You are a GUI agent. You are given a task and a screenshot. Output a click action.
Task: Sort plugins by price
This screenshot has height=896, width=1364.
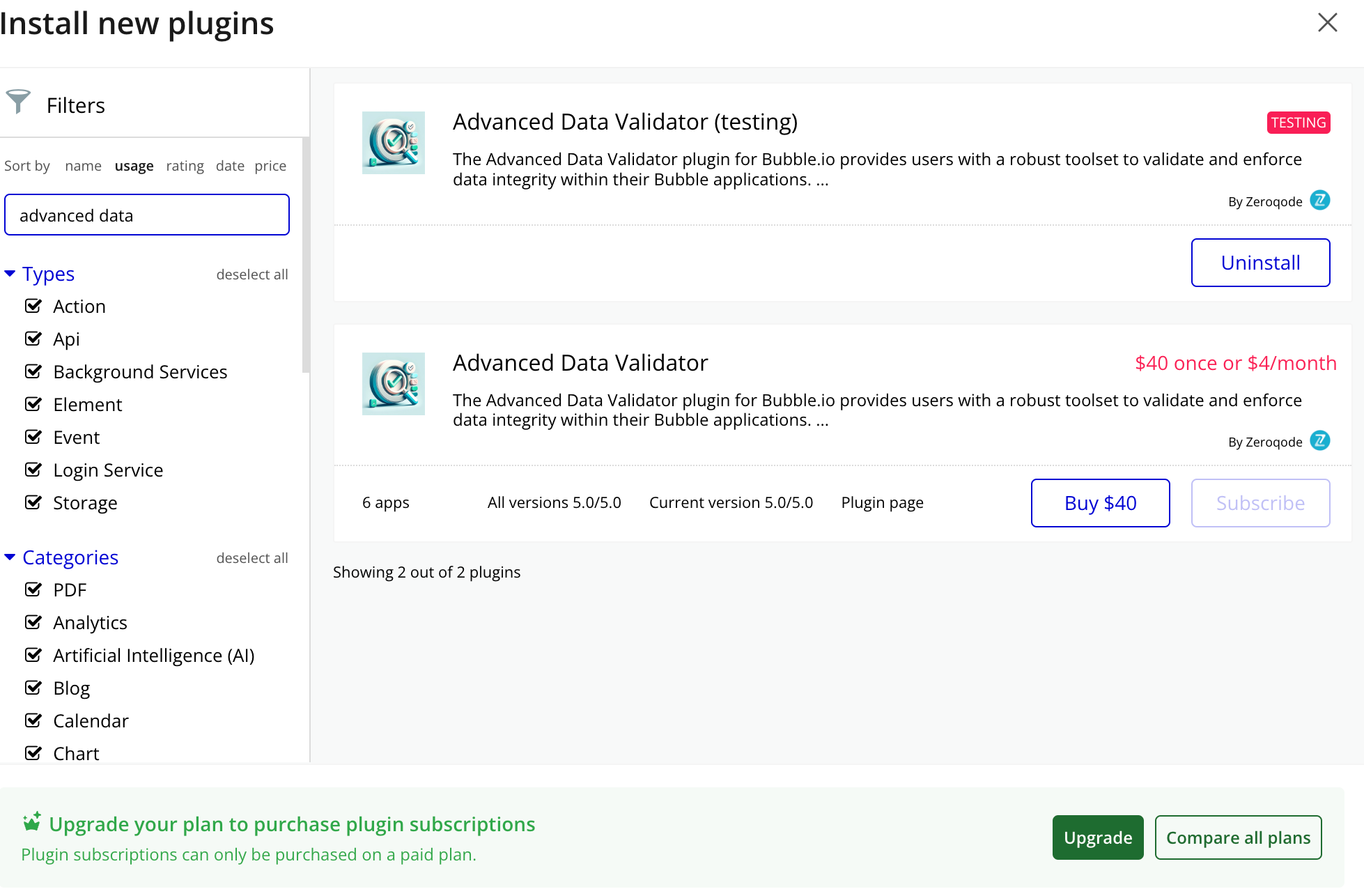point(270,166)
